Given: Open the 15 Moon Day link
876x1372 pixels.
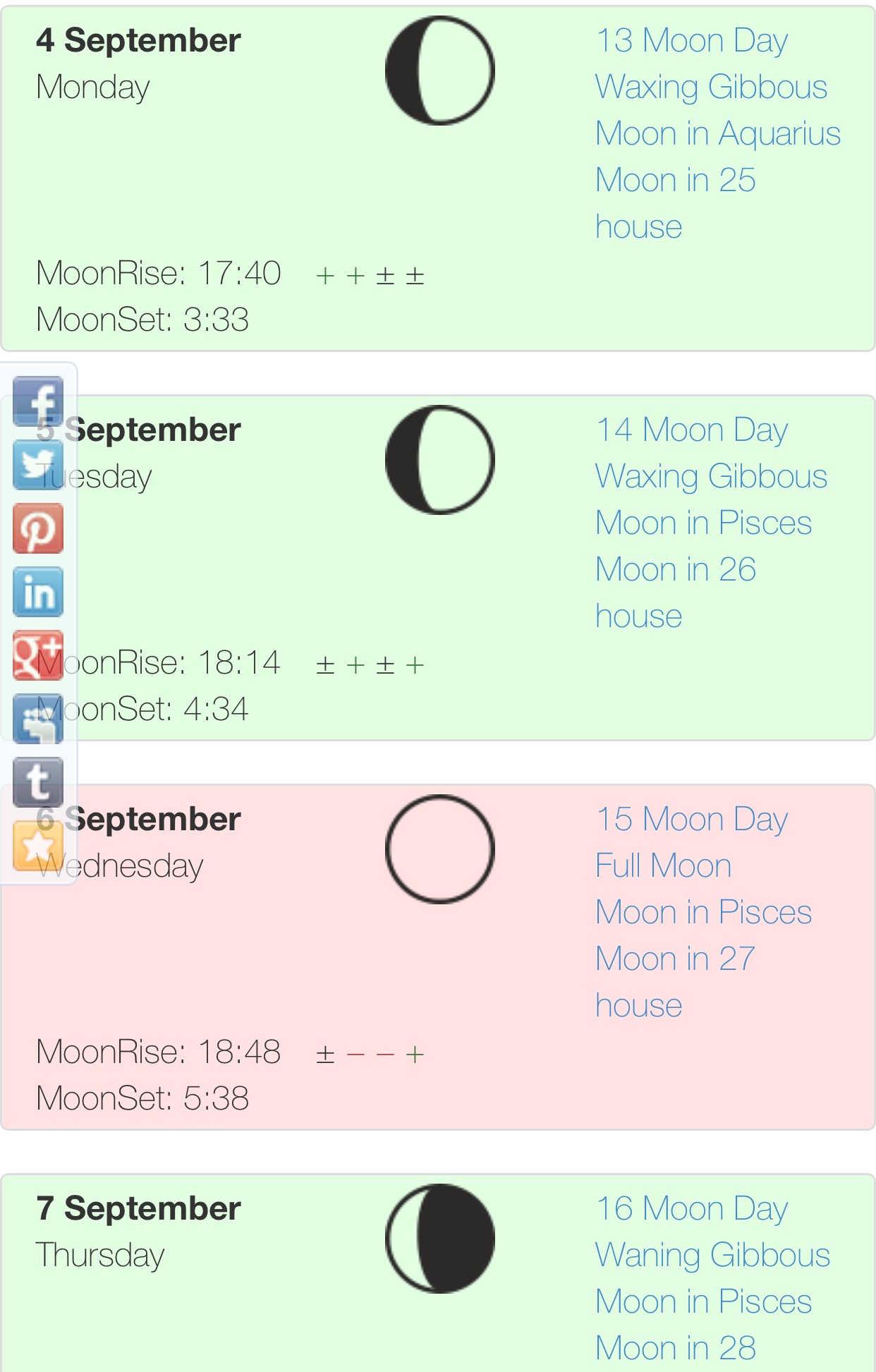Looking at the screenshot, I should click(691, 820).
